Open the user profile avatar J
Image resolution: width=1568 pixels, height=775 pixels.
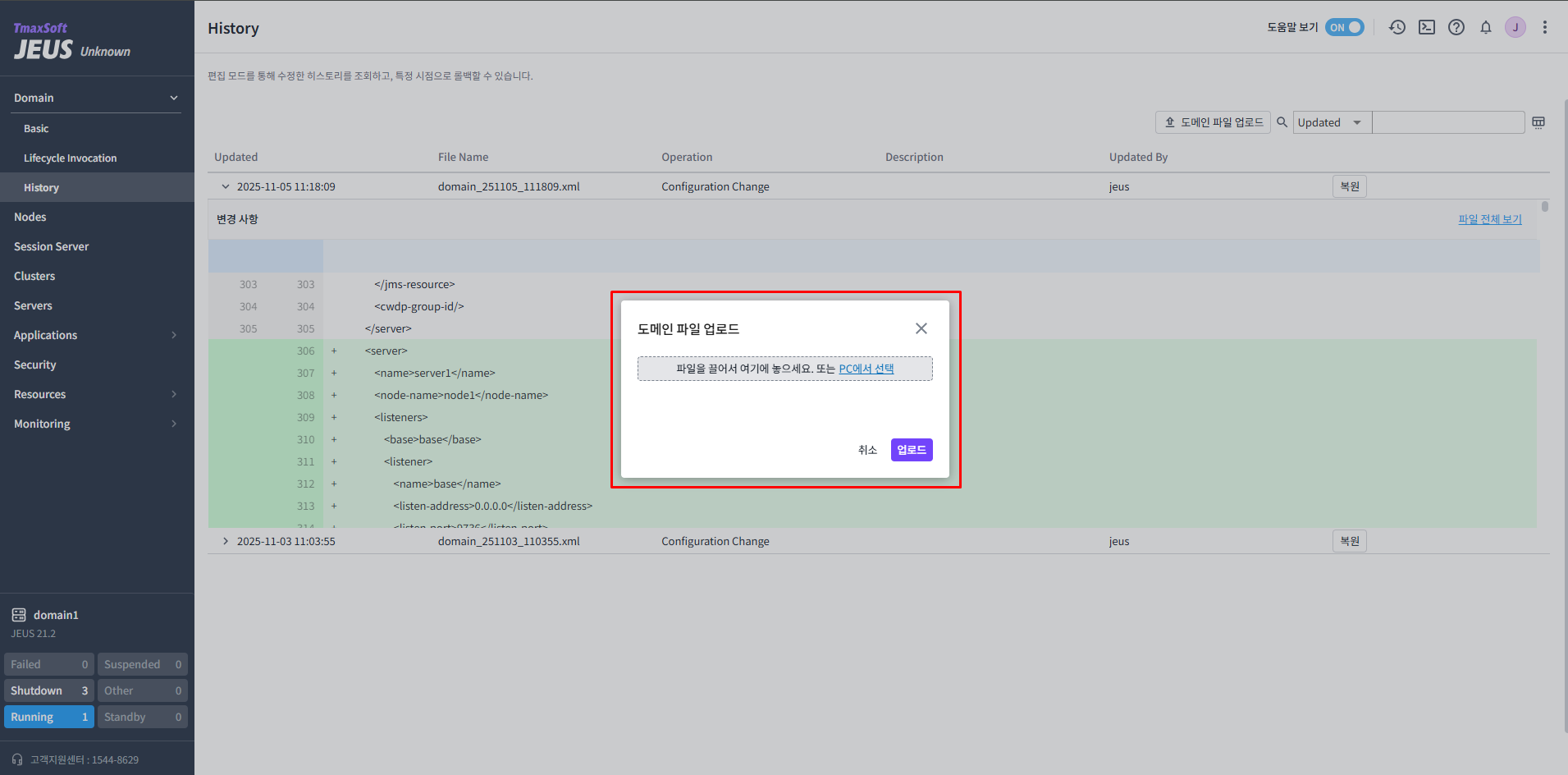click(x=1515, y=27)
